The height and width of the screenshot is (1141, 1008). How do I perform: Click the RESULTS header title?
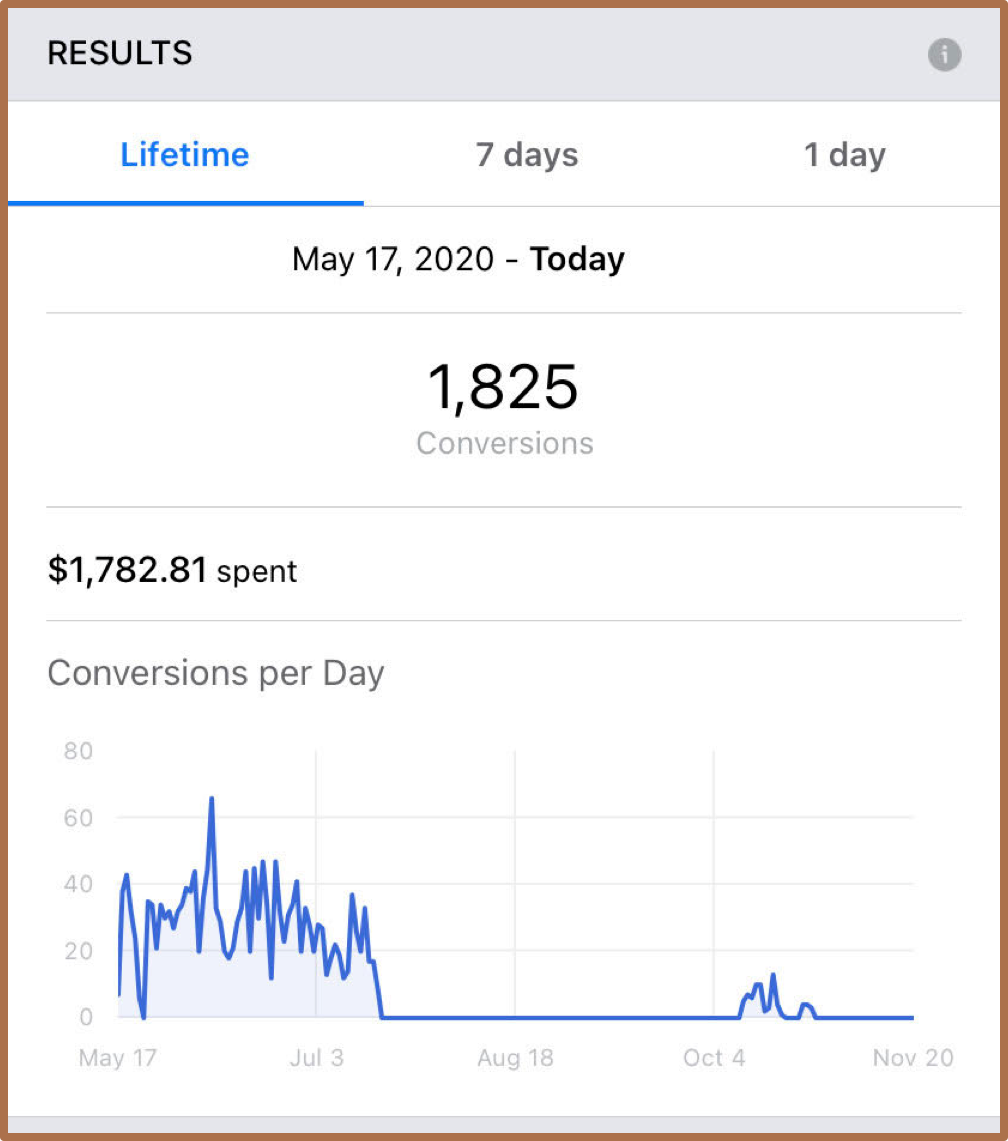coord(120,54)
